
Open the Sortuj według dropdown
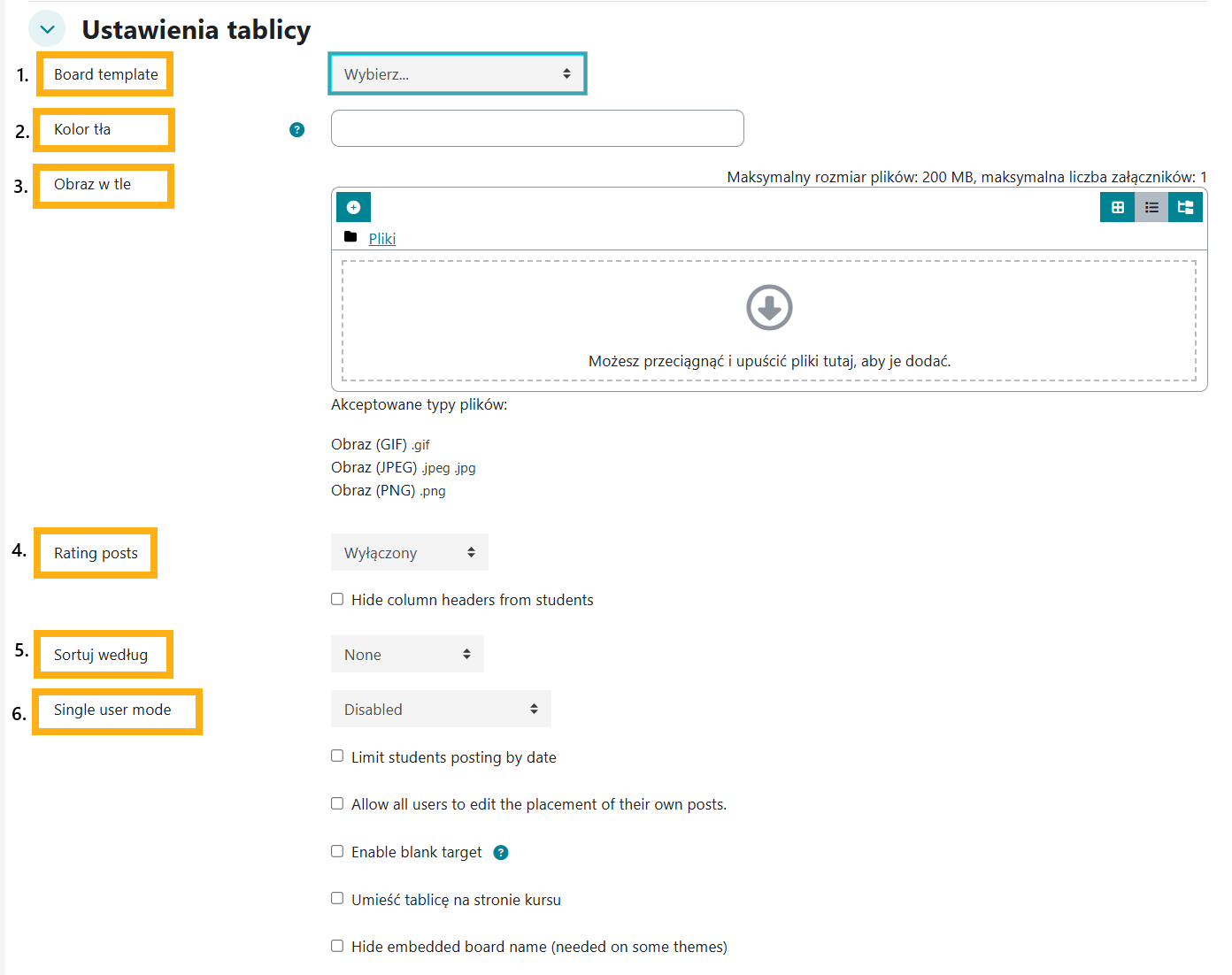pos(407,655)
